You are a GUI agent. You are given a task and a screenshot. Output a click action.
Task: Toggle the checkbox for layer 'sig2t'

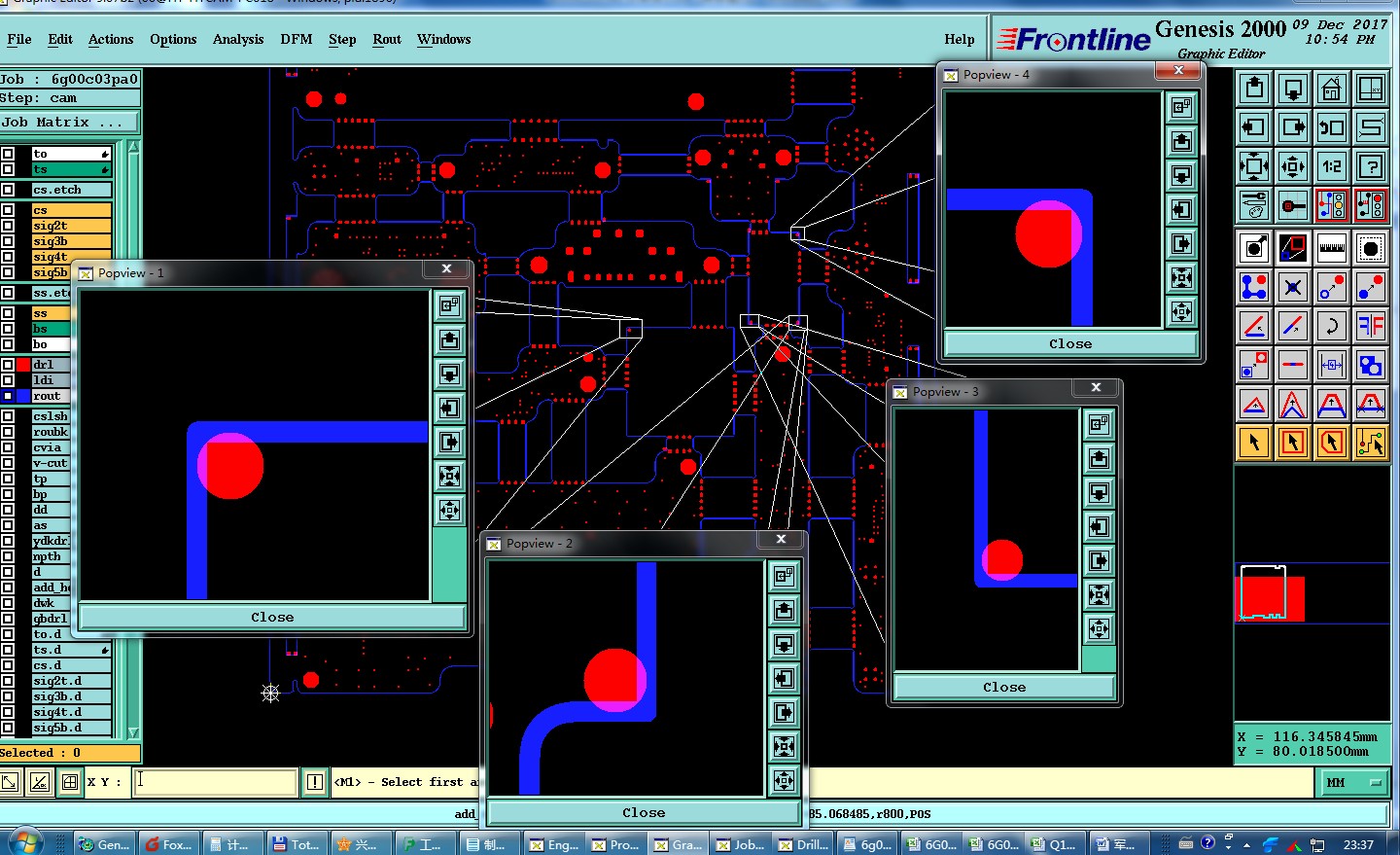click(8, 226)
